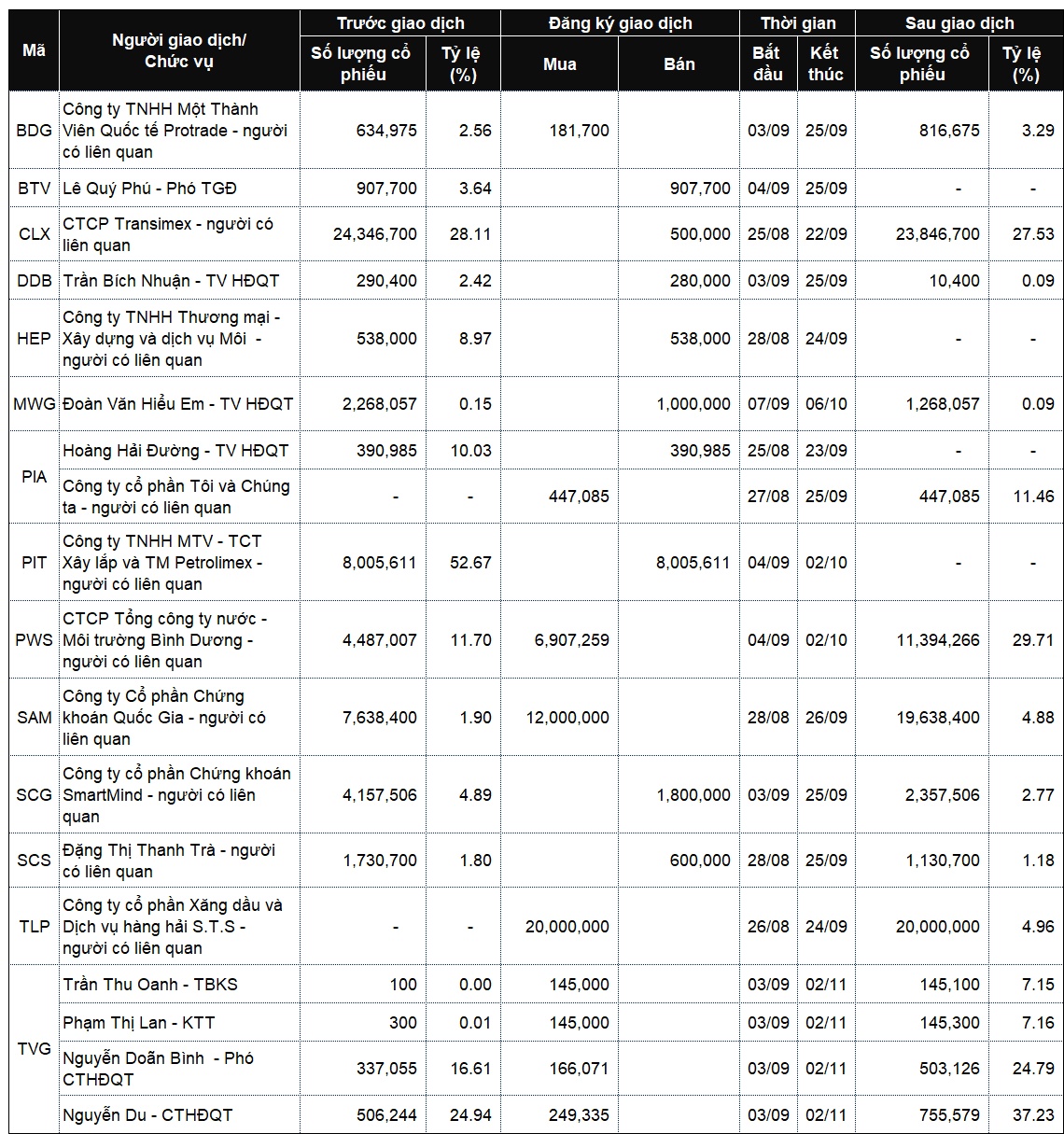Click 'Đoàn Văn Hiểu Em - TV HĐQT'

178,404
